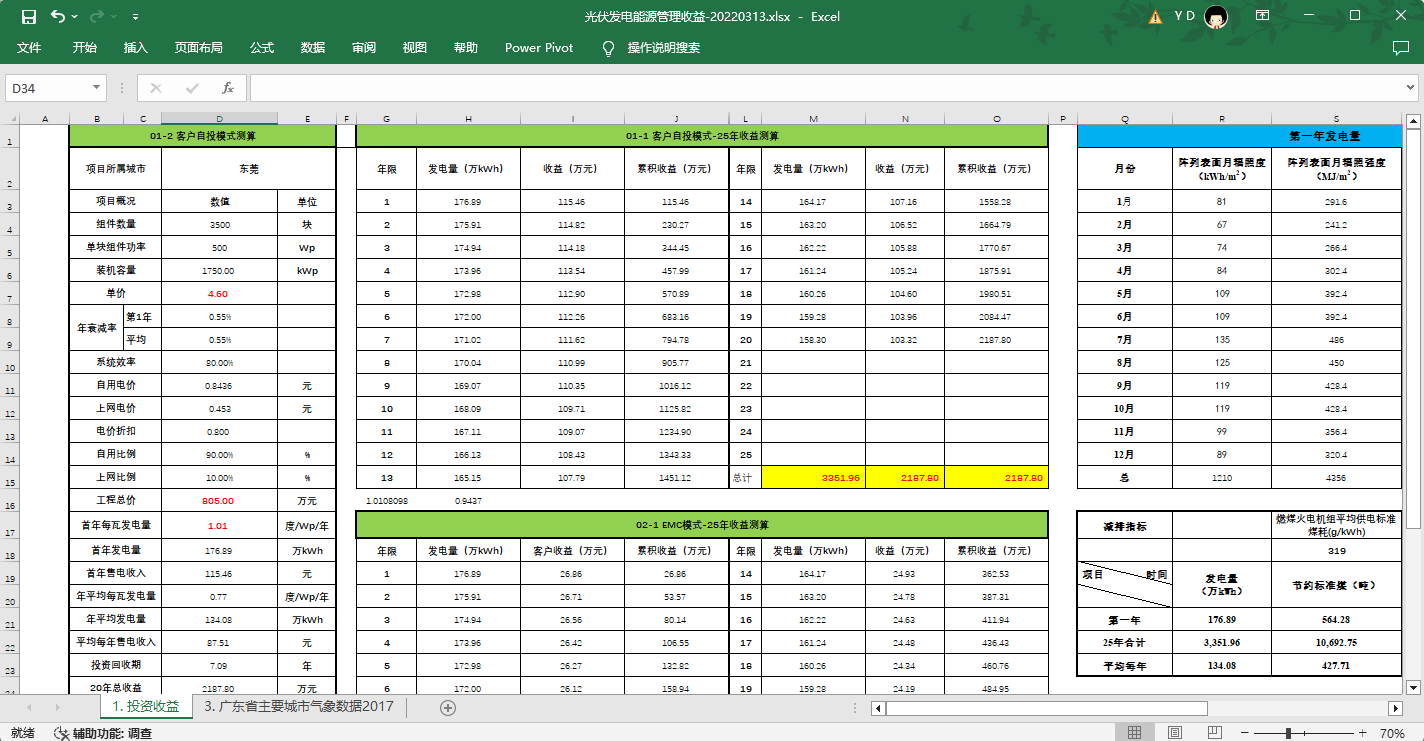Image resolution: width=1424 pixels, height=741 pixels.
Task: Click the Cancel X icon in formula bar
Action: click(x=156, y=88)
